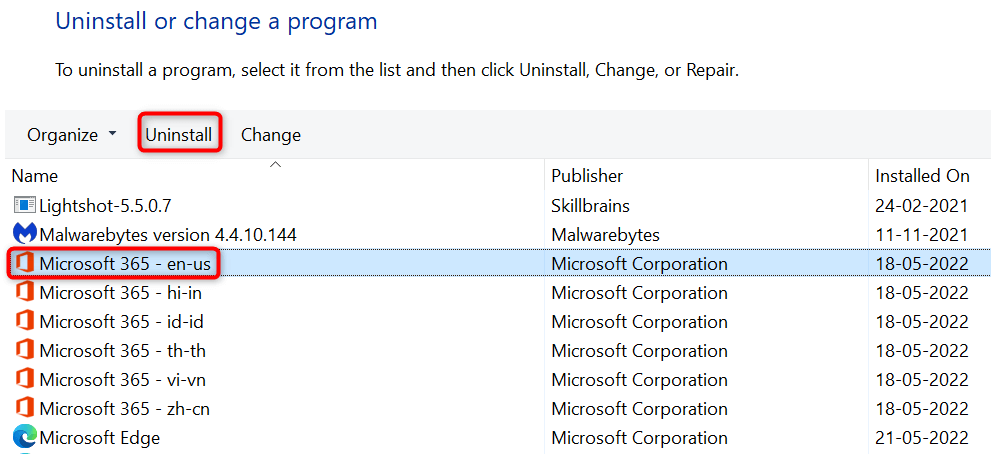Image resolution: width=991 pixels, height=454 pixels.
Task: Sort list by Name column header
Action: pos(36,176)
